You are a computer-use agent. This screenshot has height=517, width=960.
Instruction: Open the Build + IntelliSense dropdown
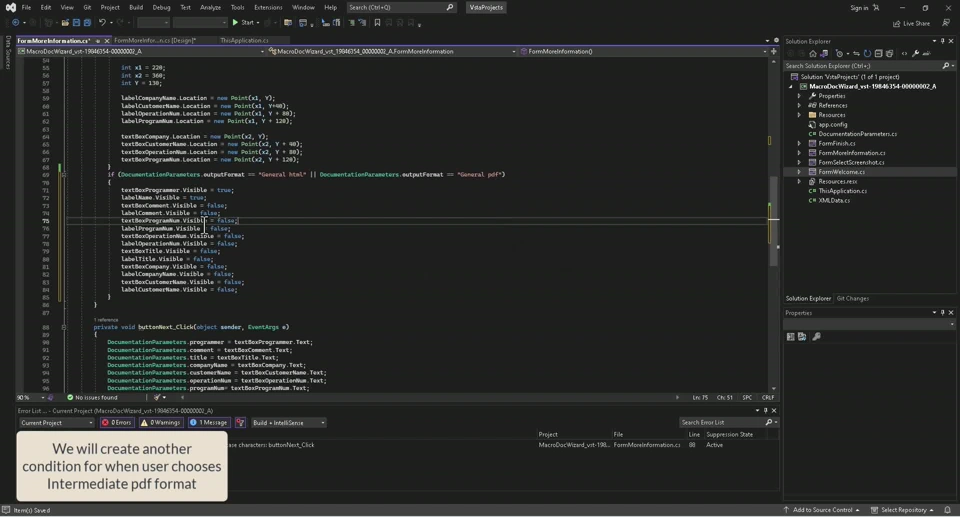click(288, 423)
